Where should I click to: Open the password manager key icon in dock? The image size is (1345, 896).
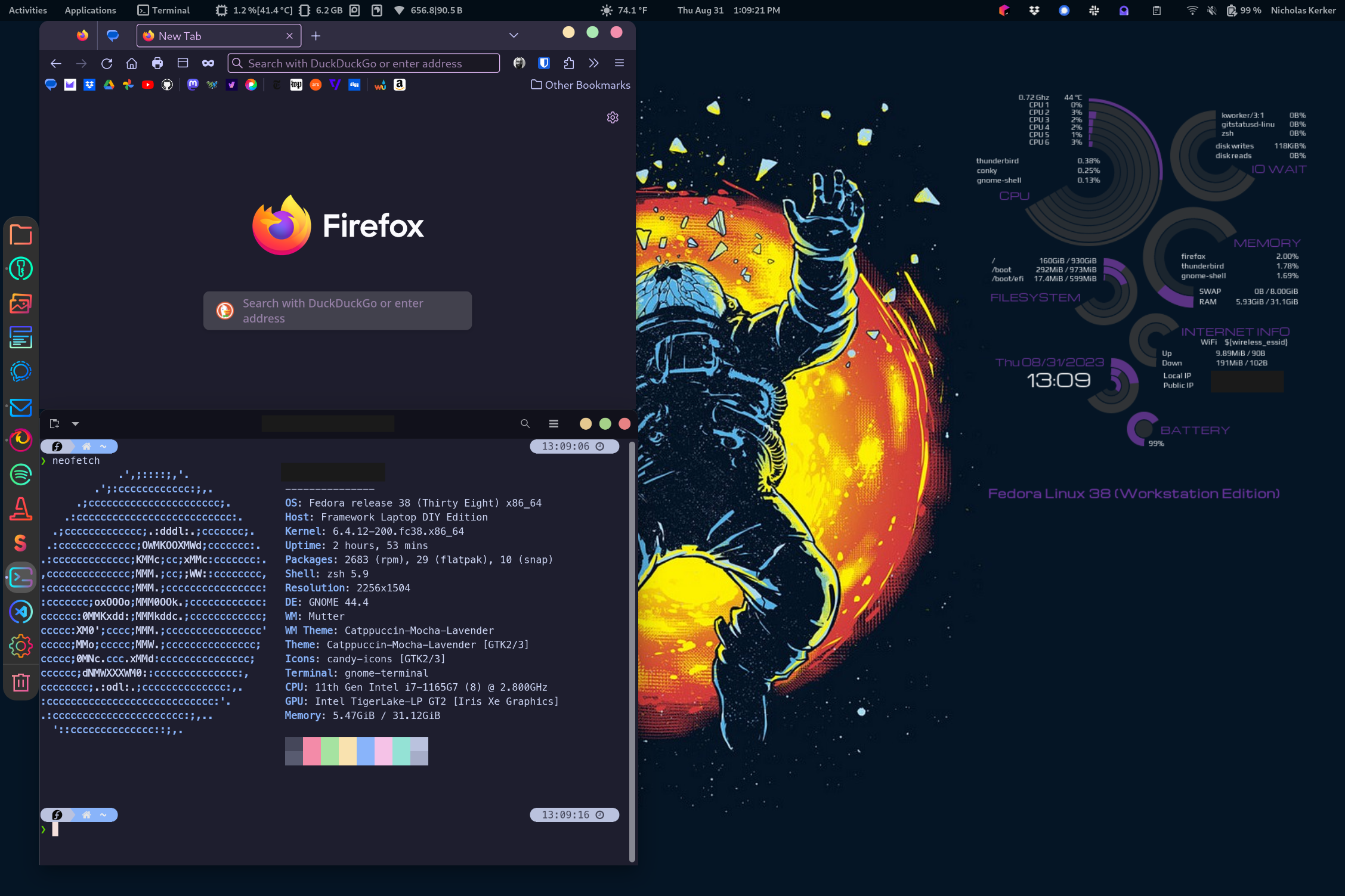click(x=21, y=269)
